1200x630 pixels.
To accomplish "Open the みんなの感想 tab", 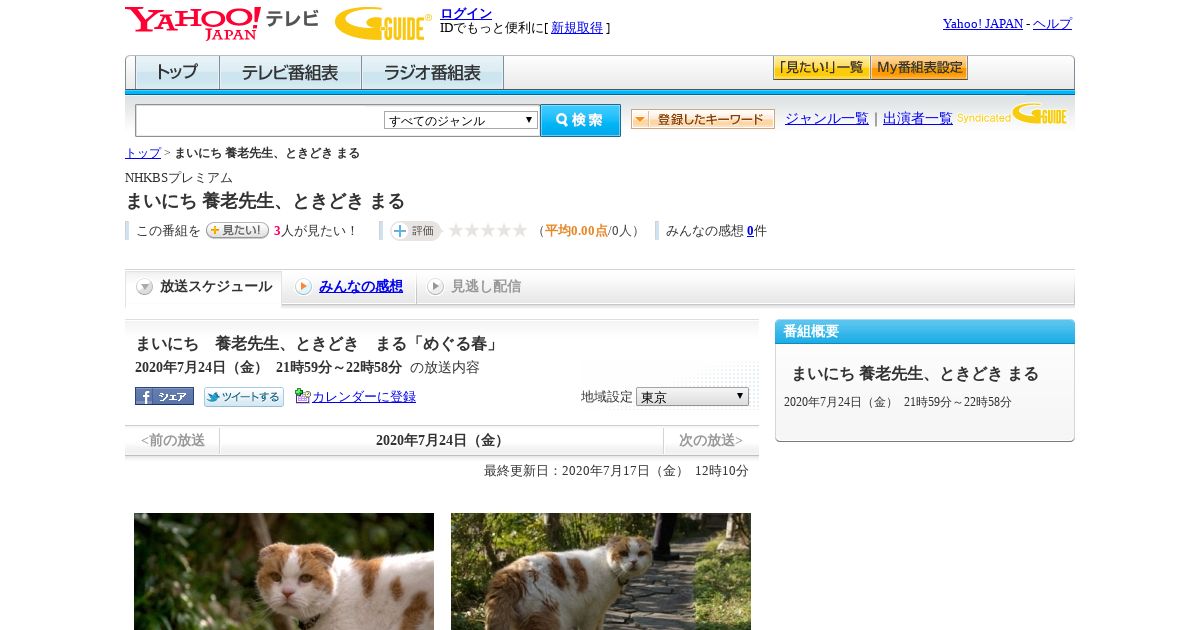I will pyautogui.click(x=361, y=286).
